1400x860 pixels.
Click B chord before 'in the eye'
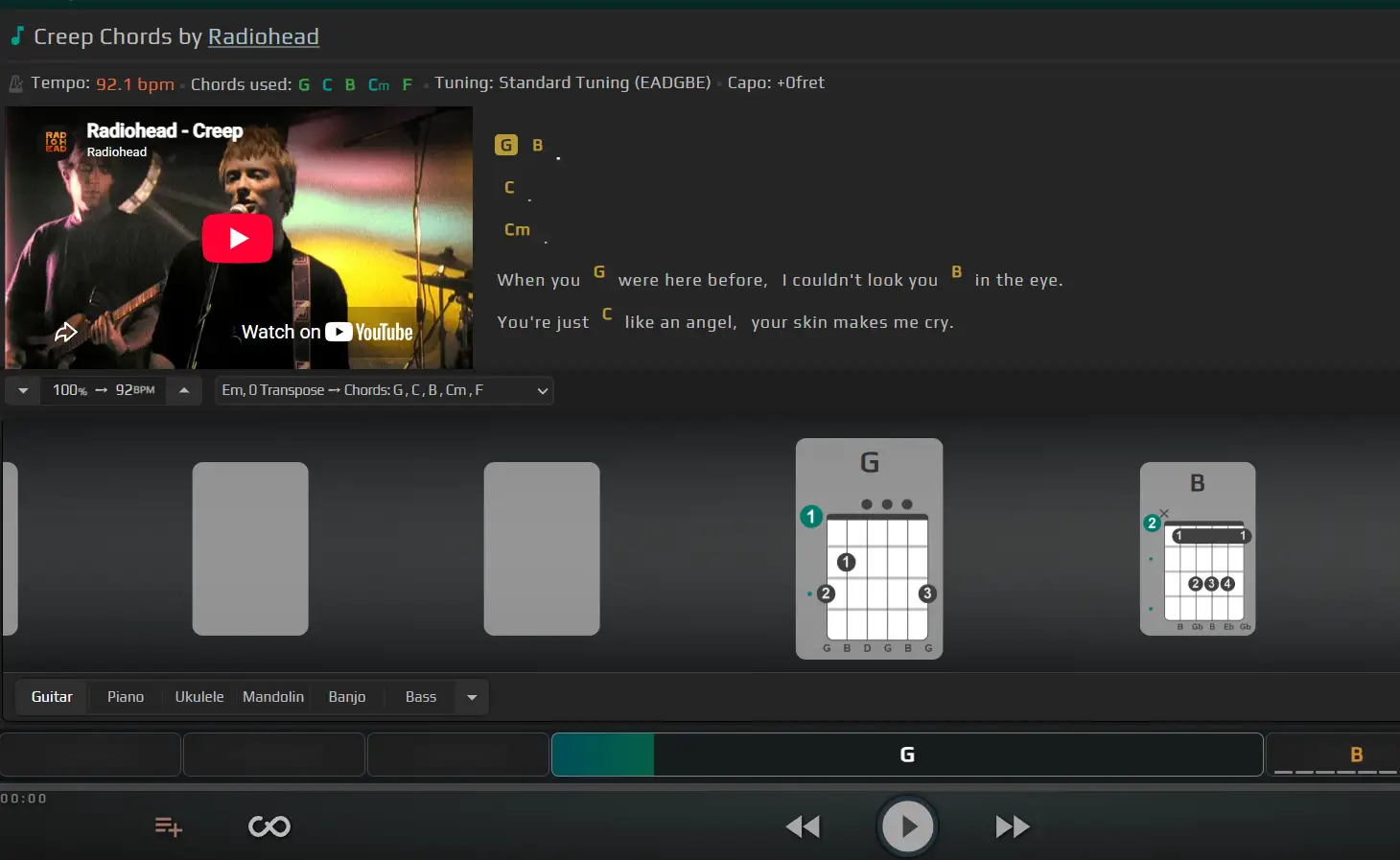coord(957,271)
